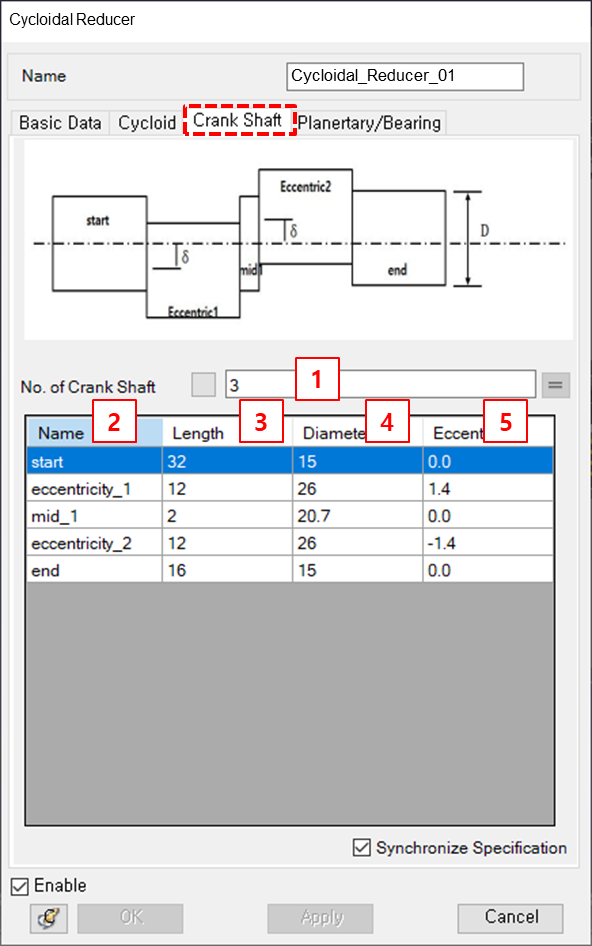Toggle the Synchronize Specification checkbox

point(361,847)
